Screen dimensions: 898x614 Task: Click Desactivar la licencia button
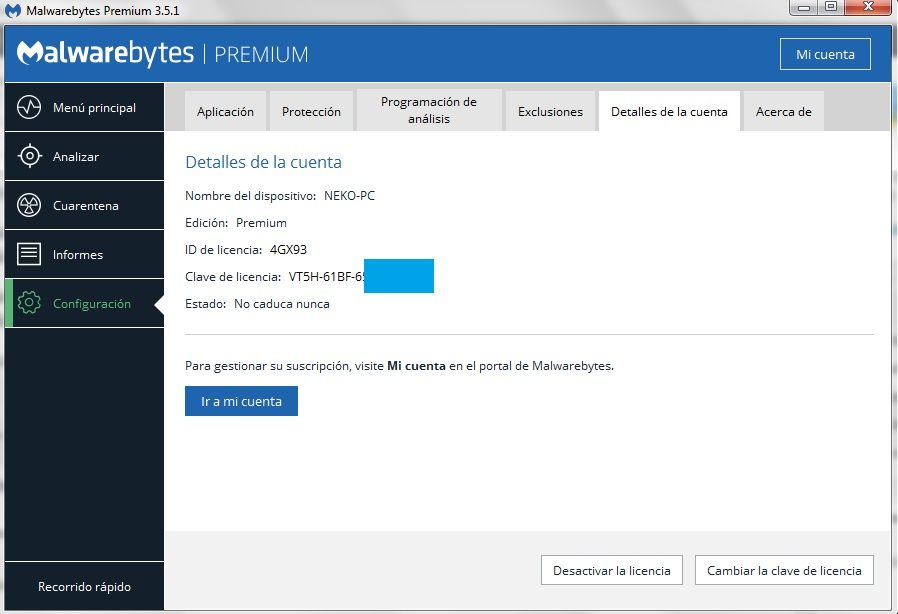click(611, 571)
